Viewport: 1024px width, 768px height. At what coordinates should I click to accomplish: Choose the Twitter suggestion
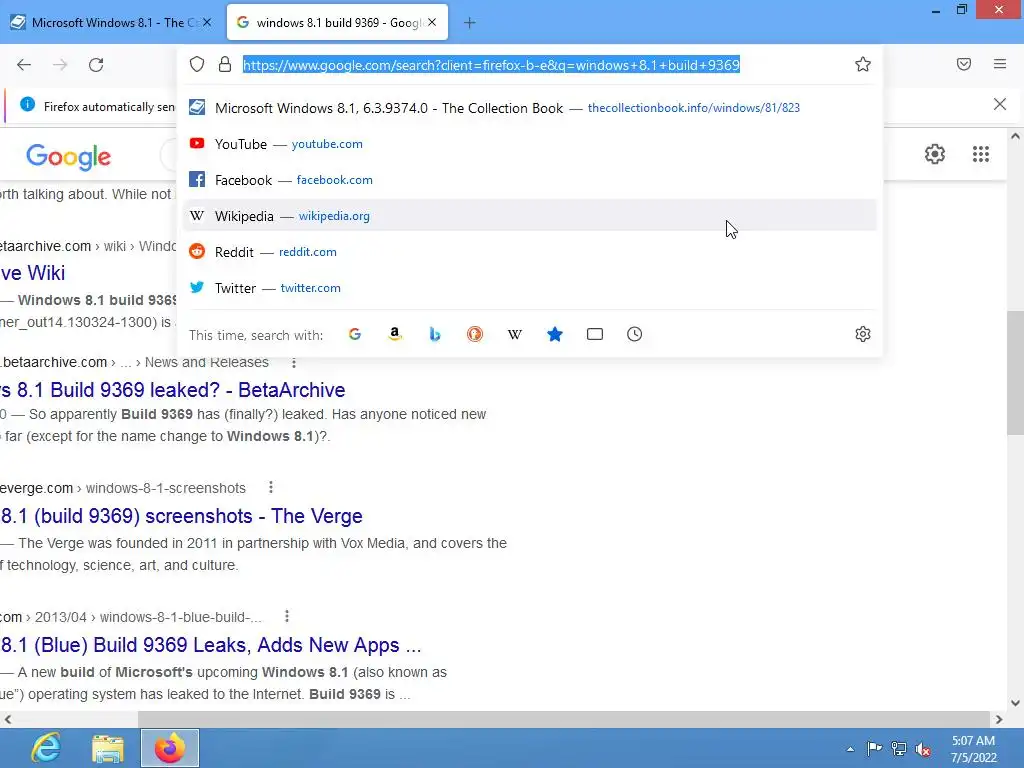530,287
